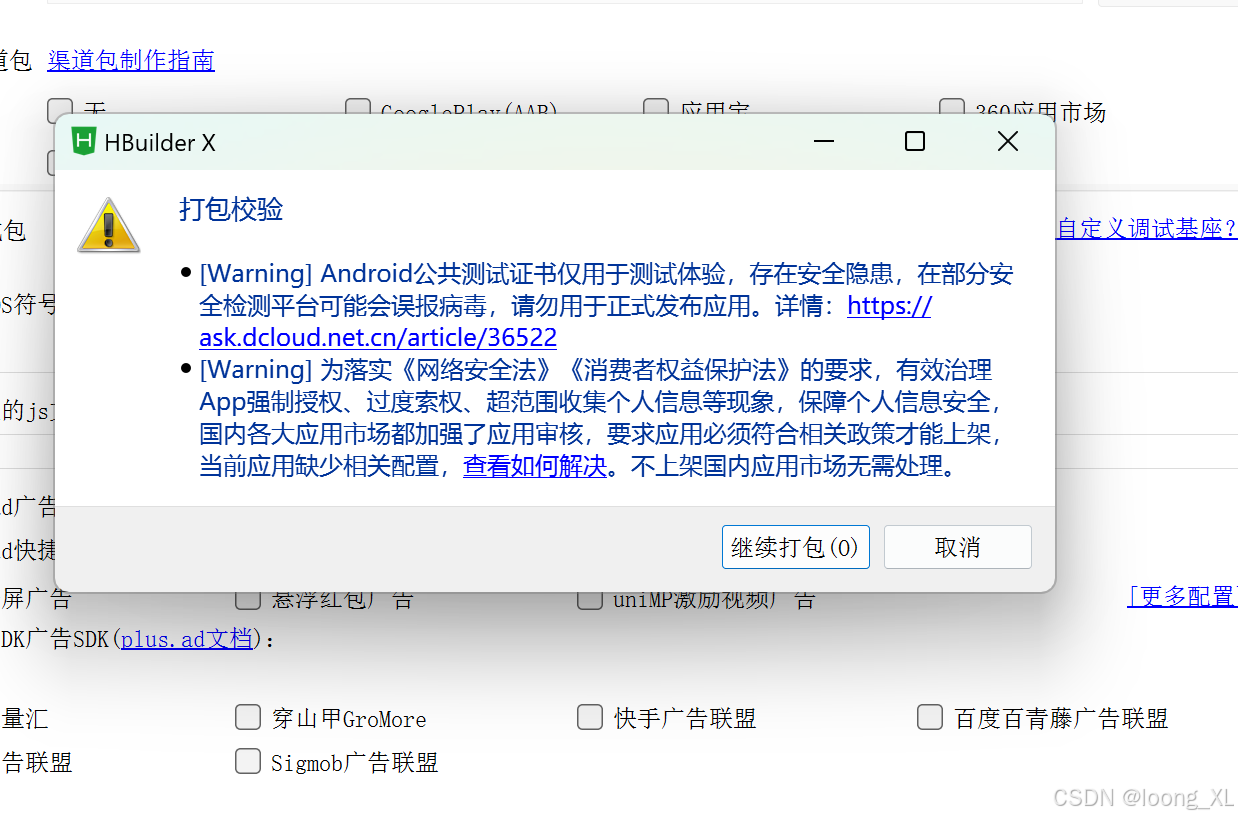Toggle the 悬浮红包广告 checkbox
Viewport: 1238px width, 817px height.
248,600
